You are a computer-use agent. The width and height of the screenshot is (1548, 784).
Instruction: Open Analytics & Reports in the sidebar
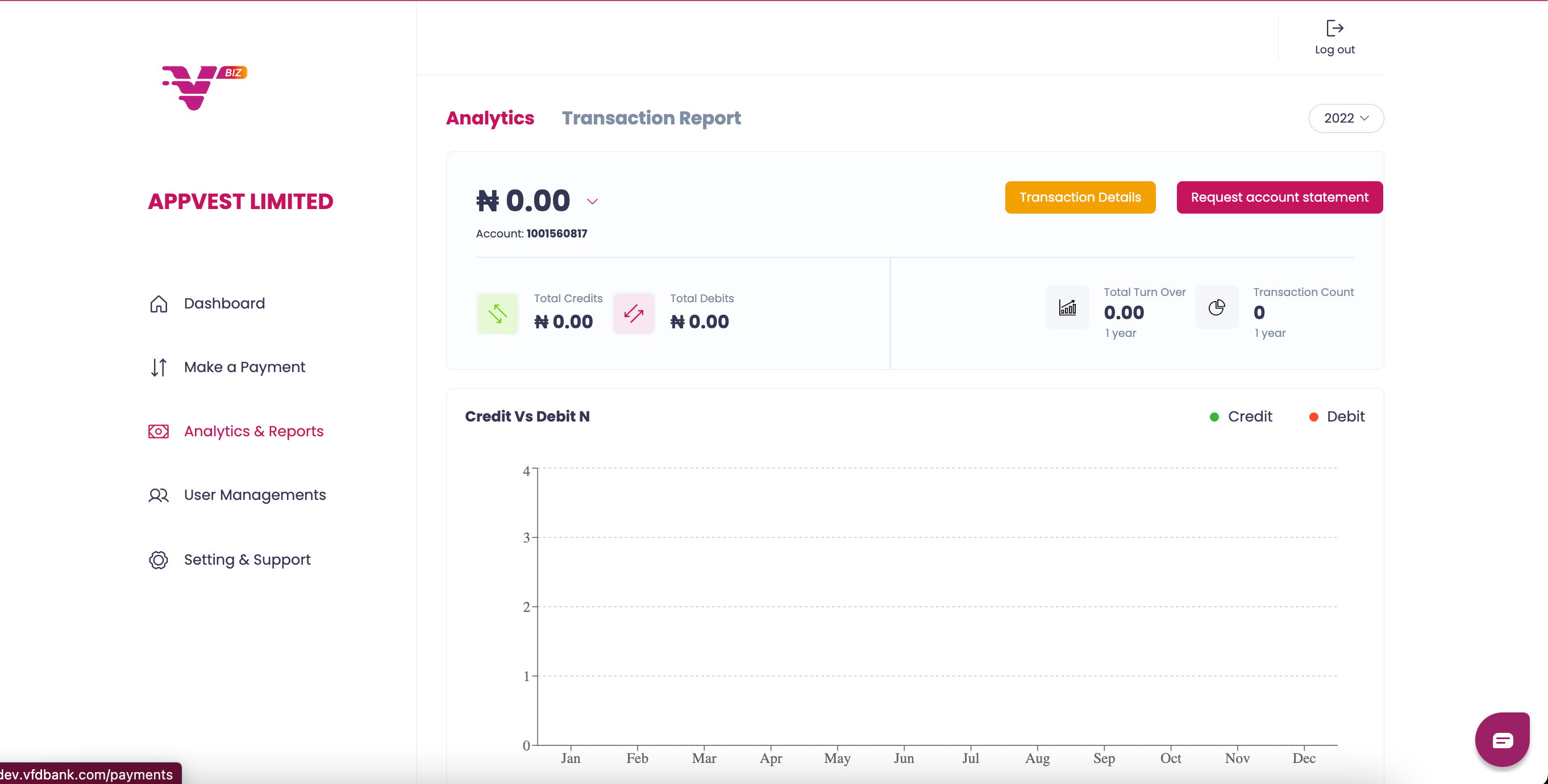(x=253, y=431)
